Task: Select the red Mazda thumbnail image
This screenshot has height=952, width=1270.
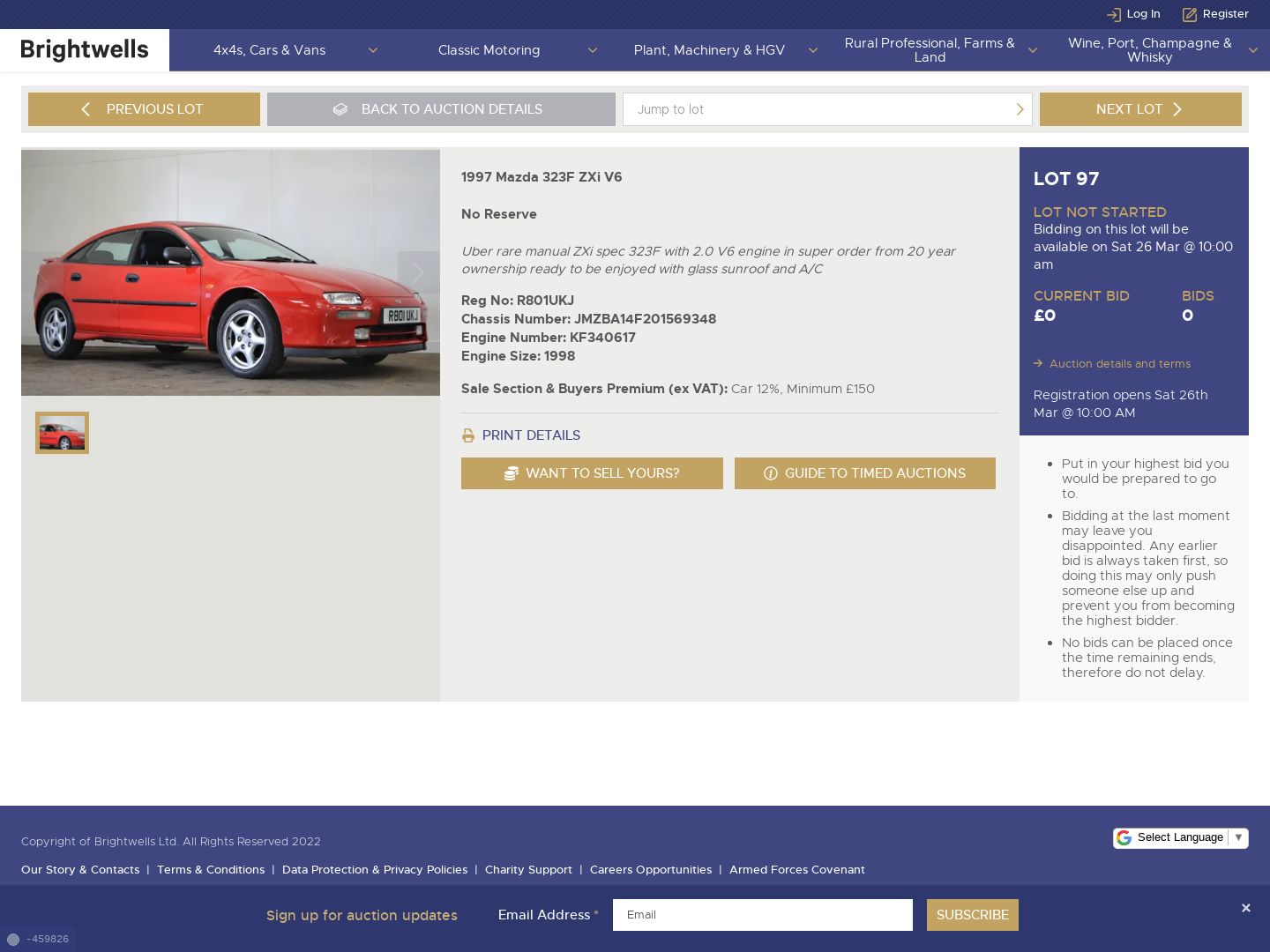Action: point(62,433)
